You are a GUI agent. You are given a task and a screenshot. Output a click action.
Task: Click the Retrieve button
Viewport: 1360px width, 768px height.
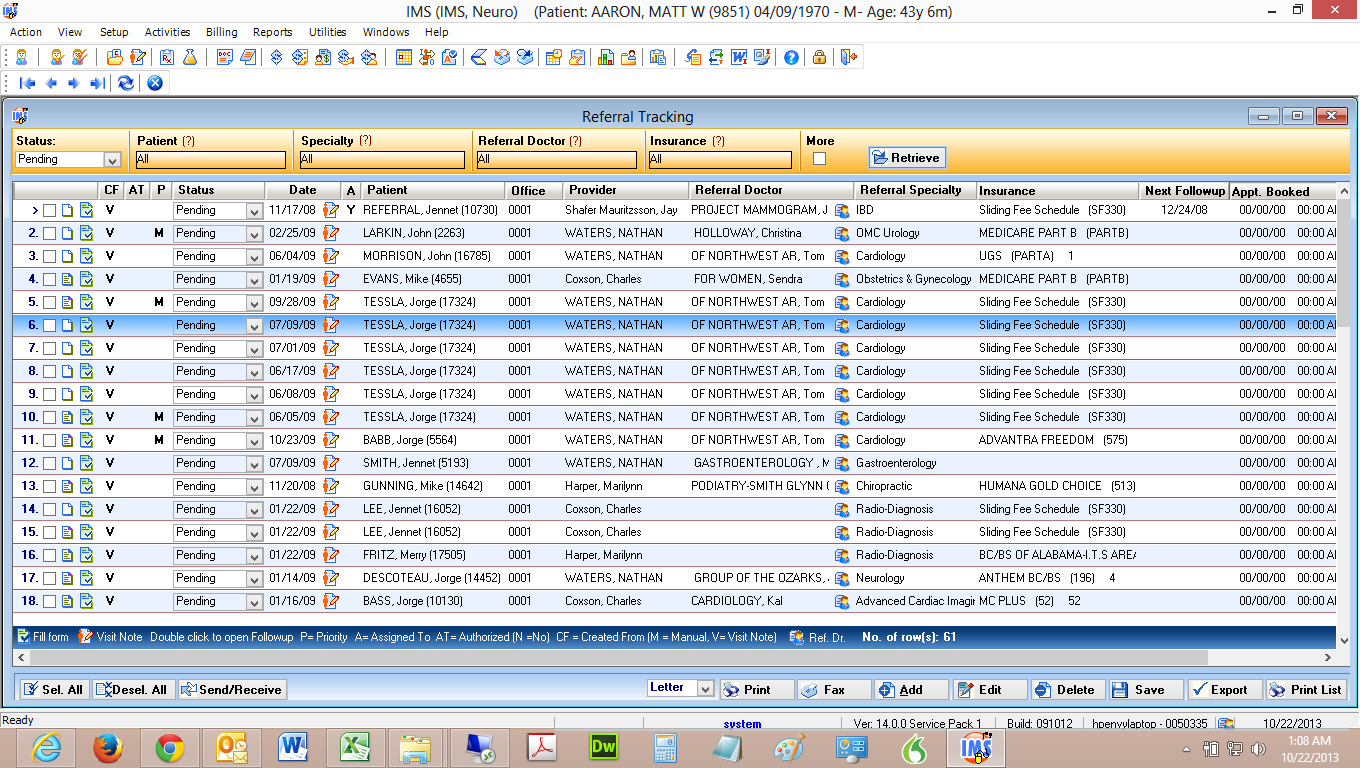click(906, 157)
